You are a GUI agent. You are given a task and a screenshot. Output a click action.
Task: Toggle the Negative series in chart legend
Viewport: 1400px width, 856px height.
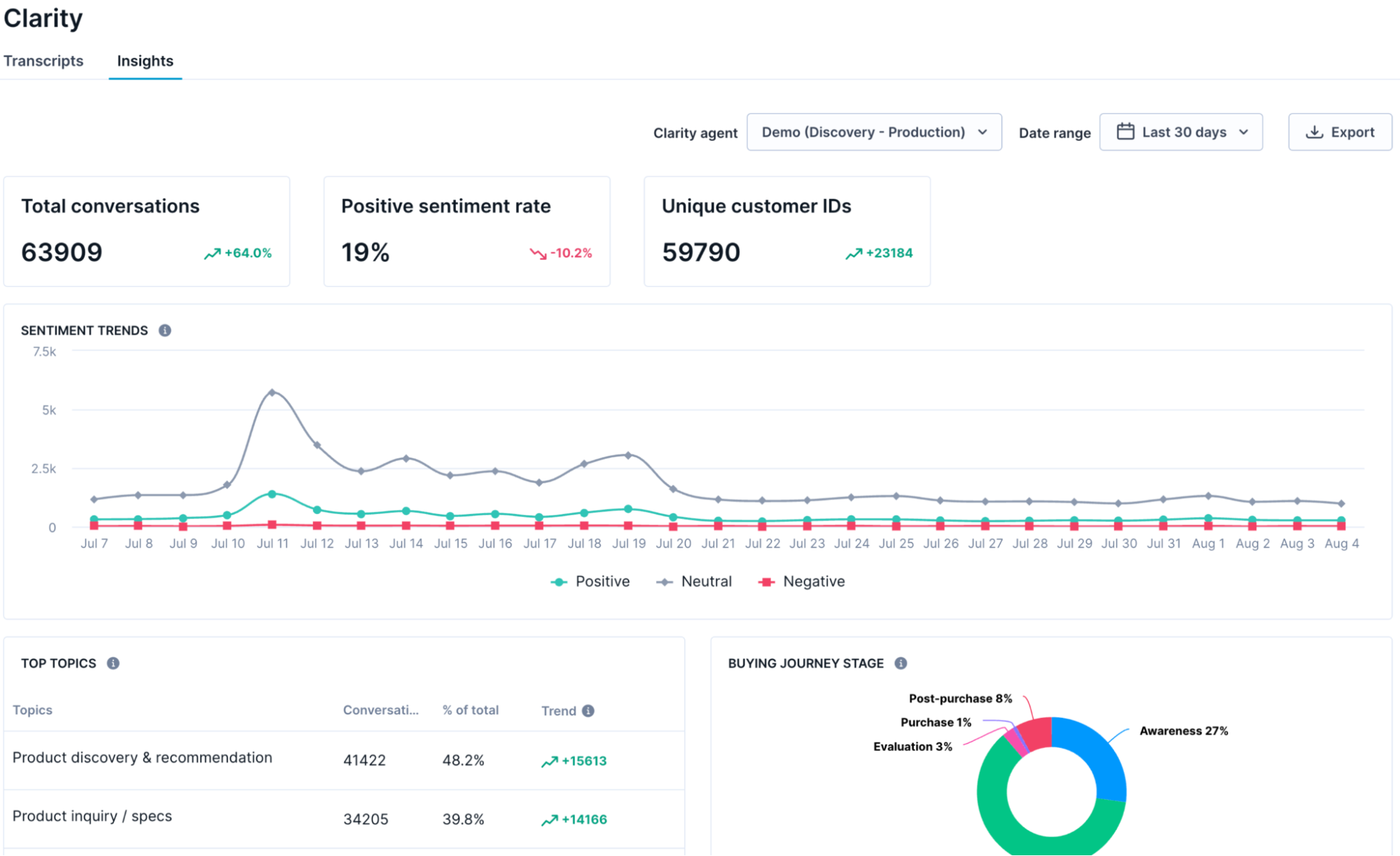pos(801,581)
